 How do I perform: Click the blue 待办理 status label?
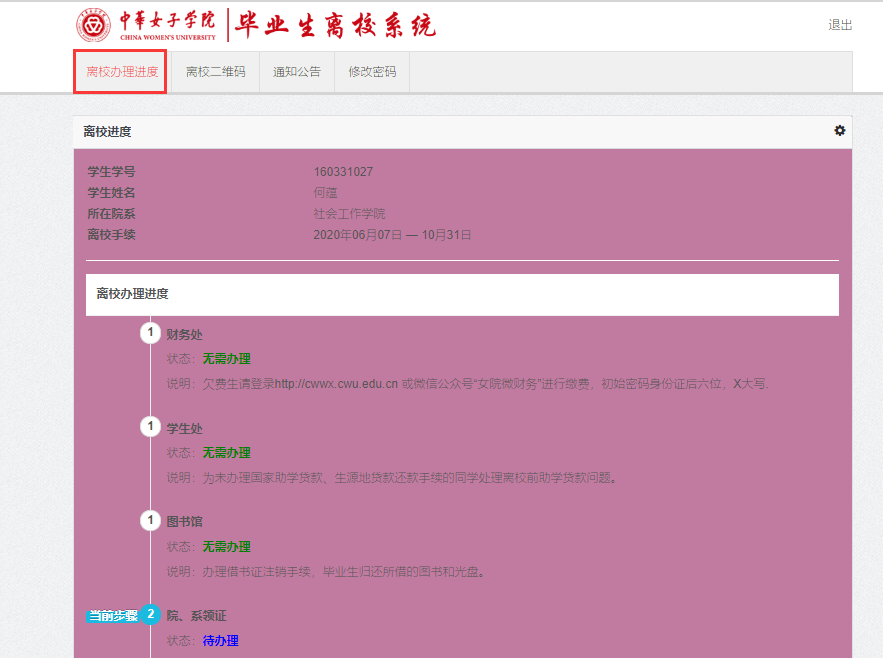[220, 641]
